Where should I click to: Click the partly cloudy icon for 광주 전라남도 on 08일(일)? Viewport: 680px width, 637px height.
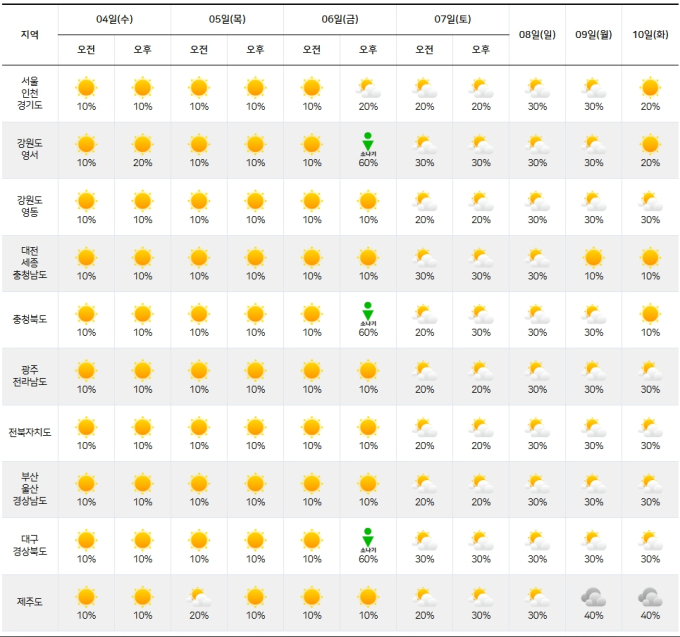coord(537,371)
